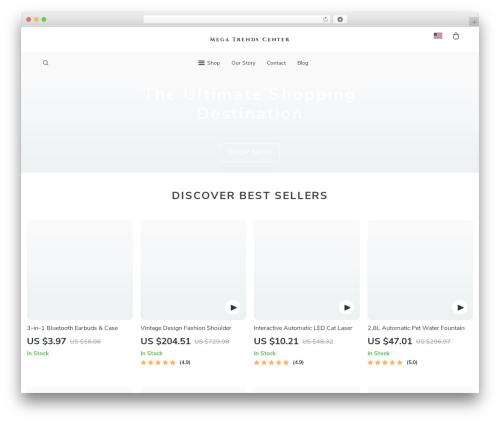Open the Blog link in navigation

(x=303, y=63)
